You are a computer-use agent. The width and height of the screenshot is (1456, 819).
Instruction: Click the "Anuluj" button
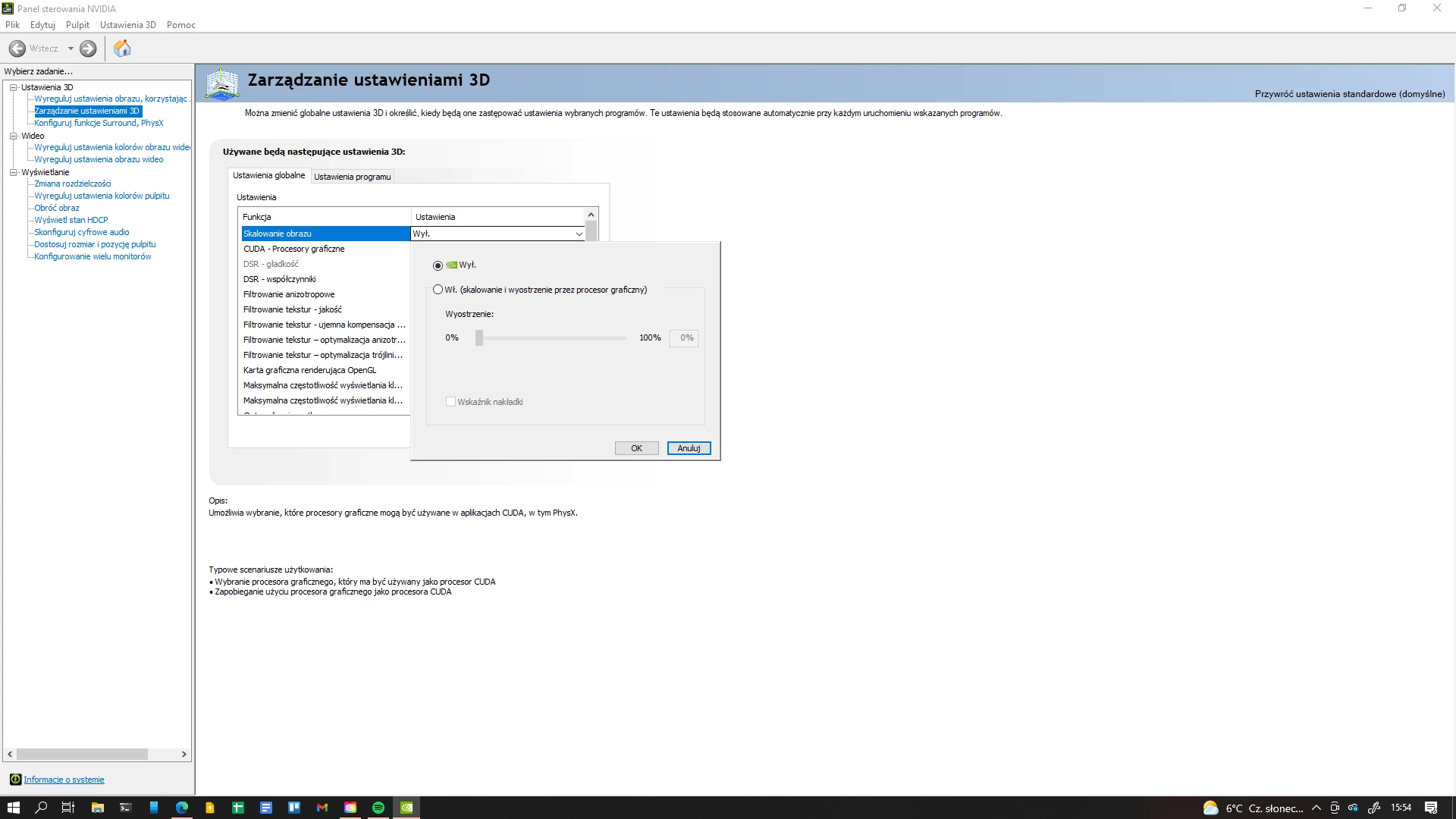(689, 448)
